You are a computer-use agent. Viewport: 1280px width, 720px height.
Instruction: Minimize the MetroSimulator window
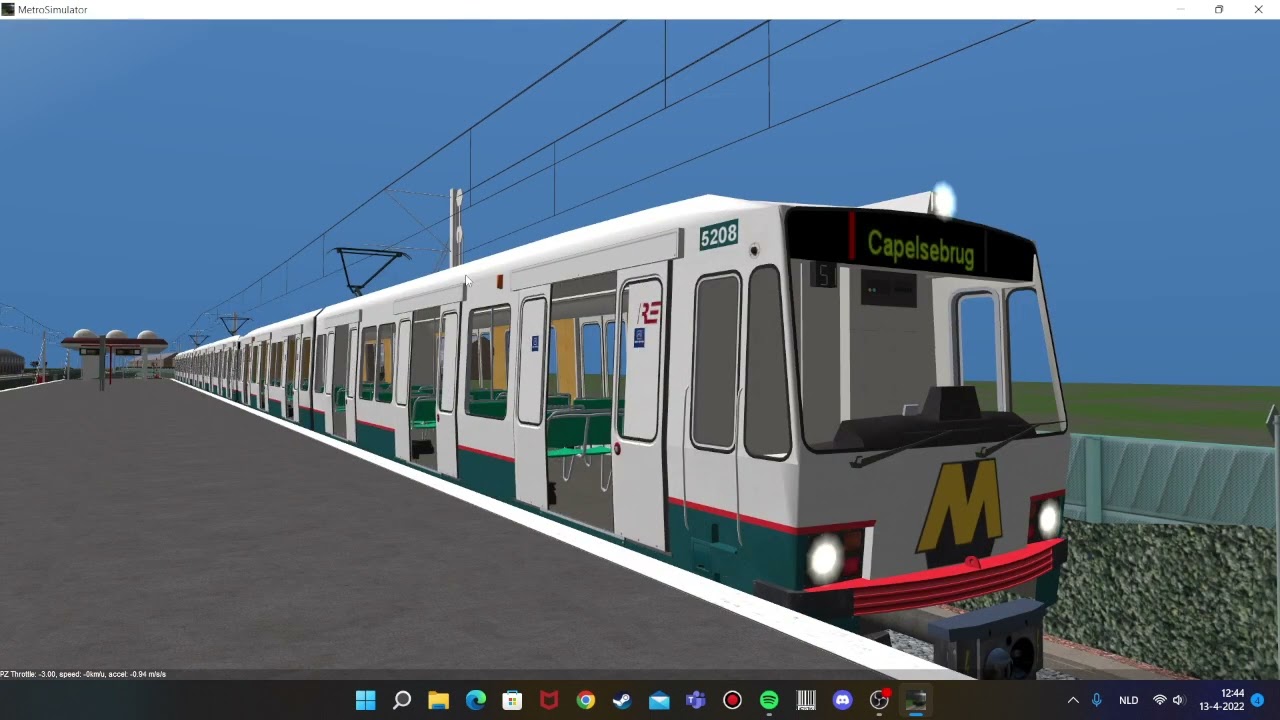click(x=1181, y=9)
